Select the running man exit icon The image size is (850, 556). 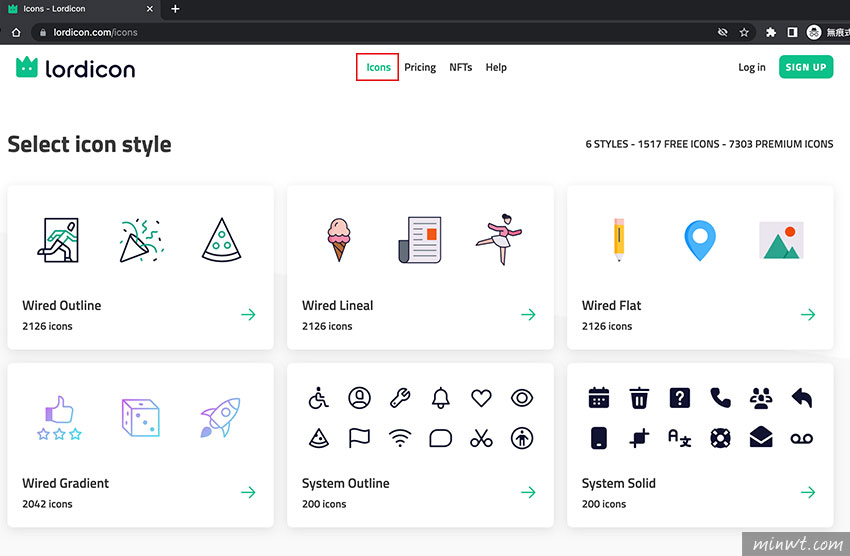(59, 240)
